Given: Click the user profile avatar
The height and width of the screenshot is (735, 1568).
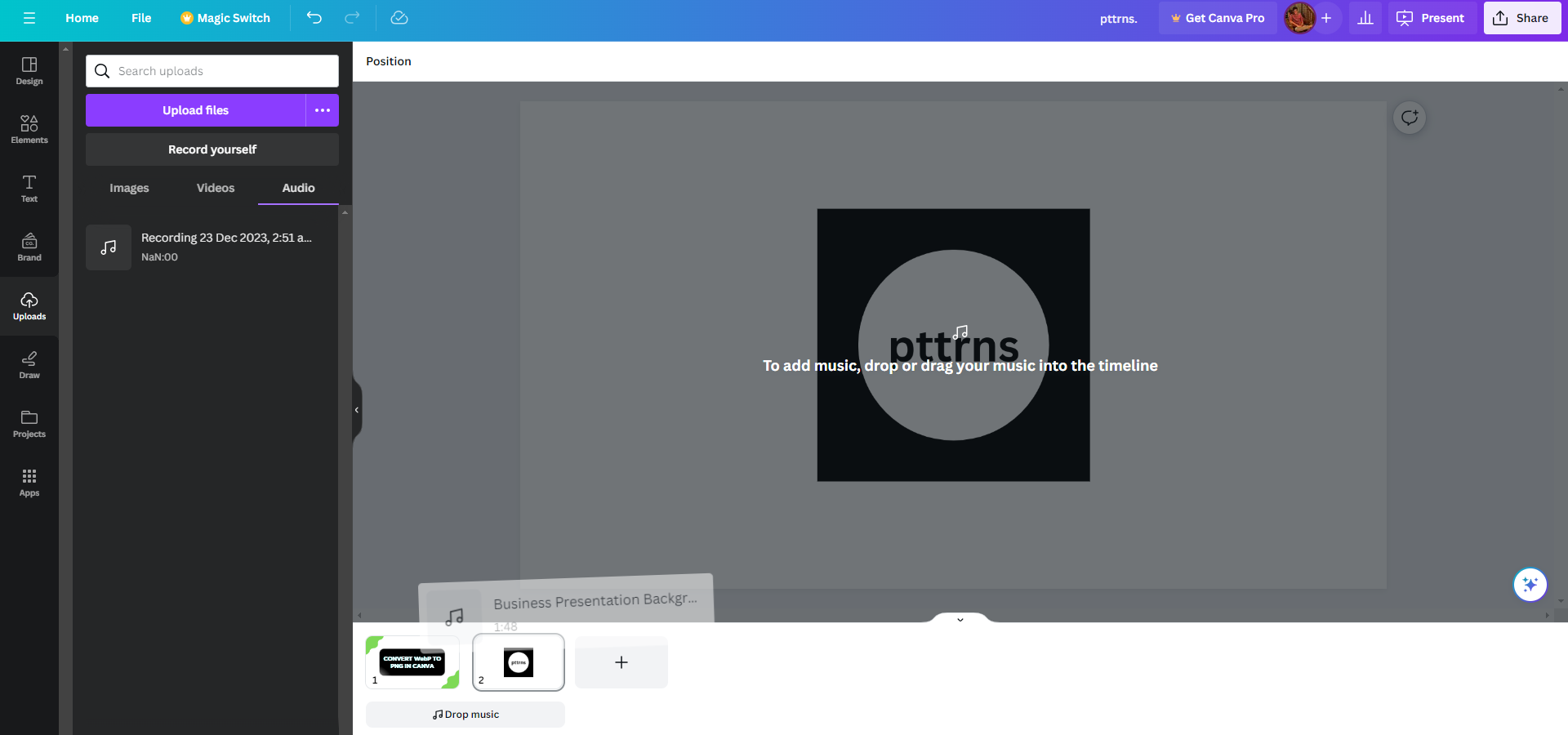Looking at the screenshot, I should coord(1300,18).
